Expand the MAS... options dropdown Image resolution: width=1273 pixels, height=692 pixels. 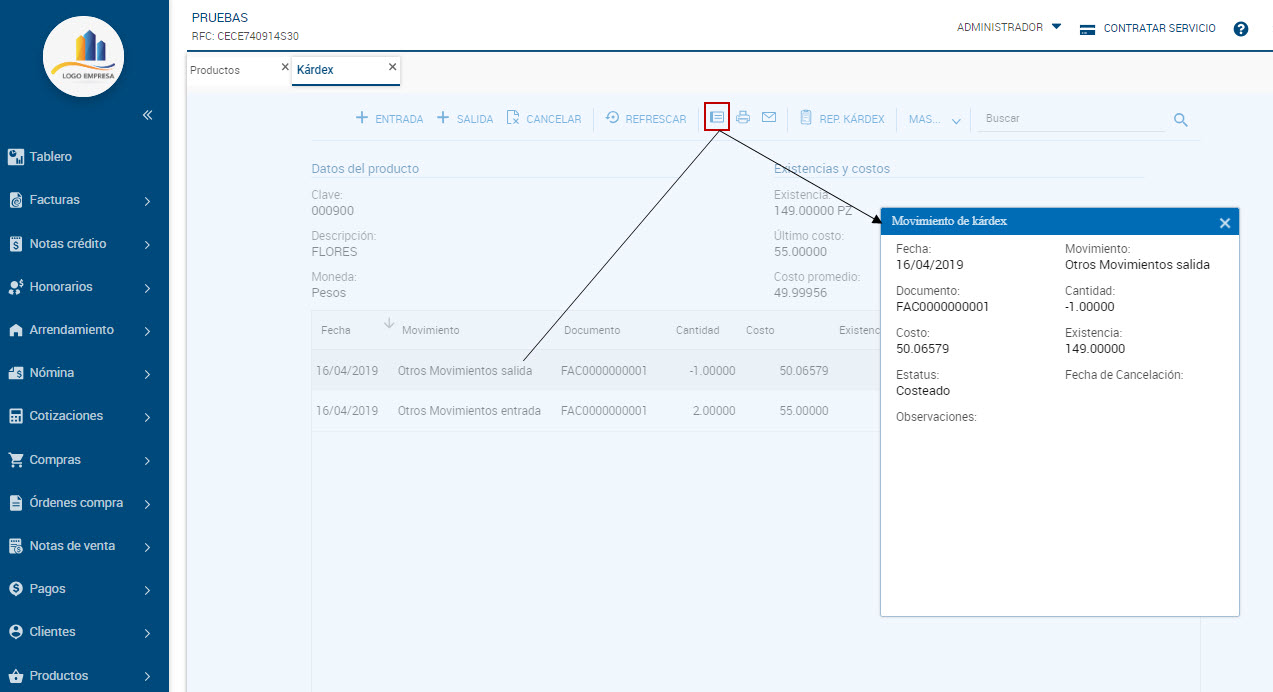pos(934,120)
